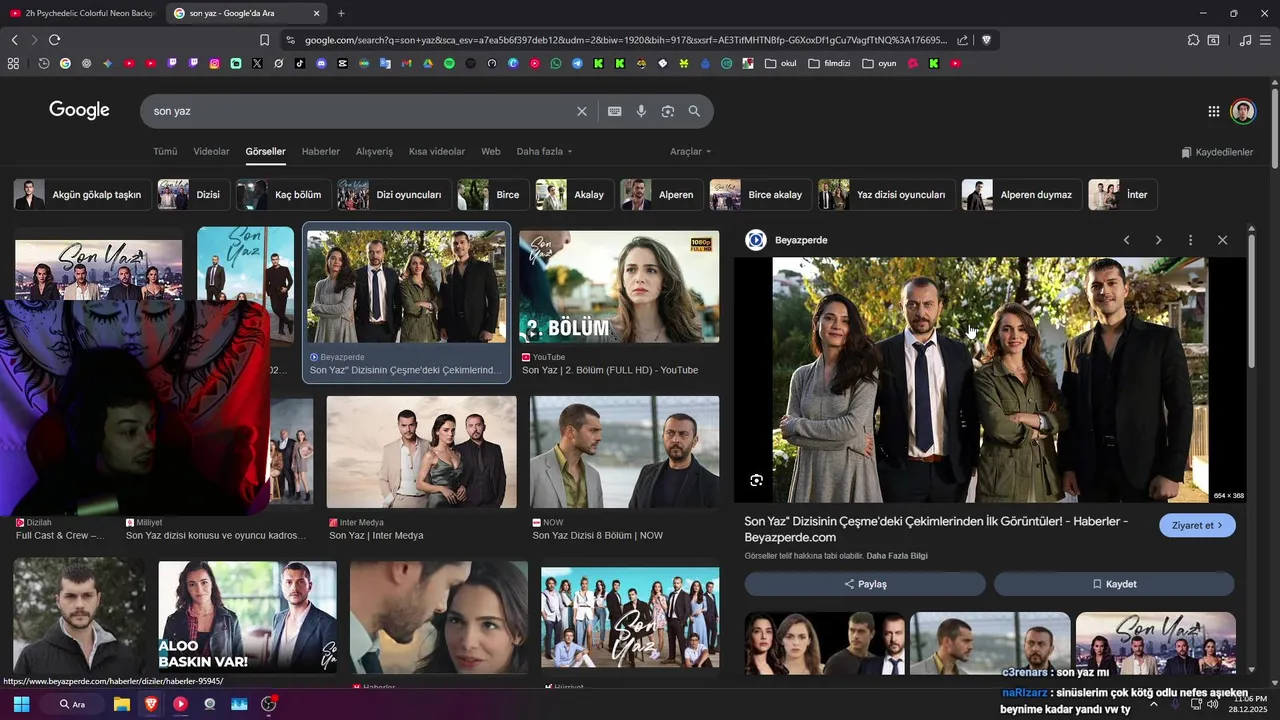Open the Windows Start menu
1280x720 pixels.
(x=21, y=704)
